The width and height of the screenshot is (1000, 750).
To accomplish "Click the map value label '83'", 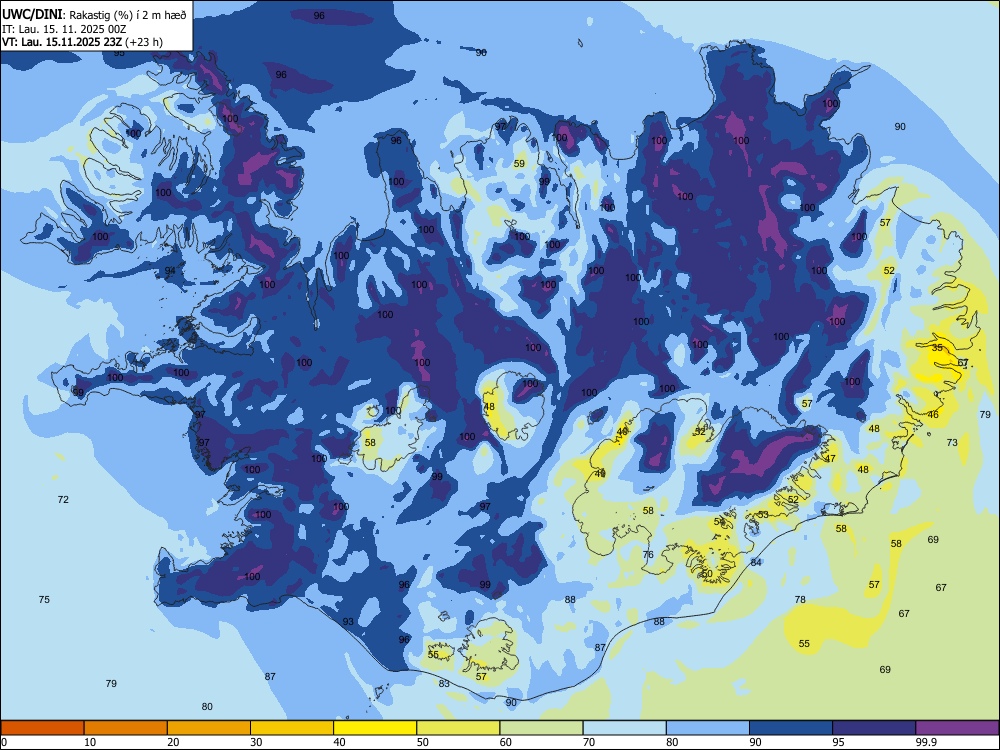I will pos(445,684).
